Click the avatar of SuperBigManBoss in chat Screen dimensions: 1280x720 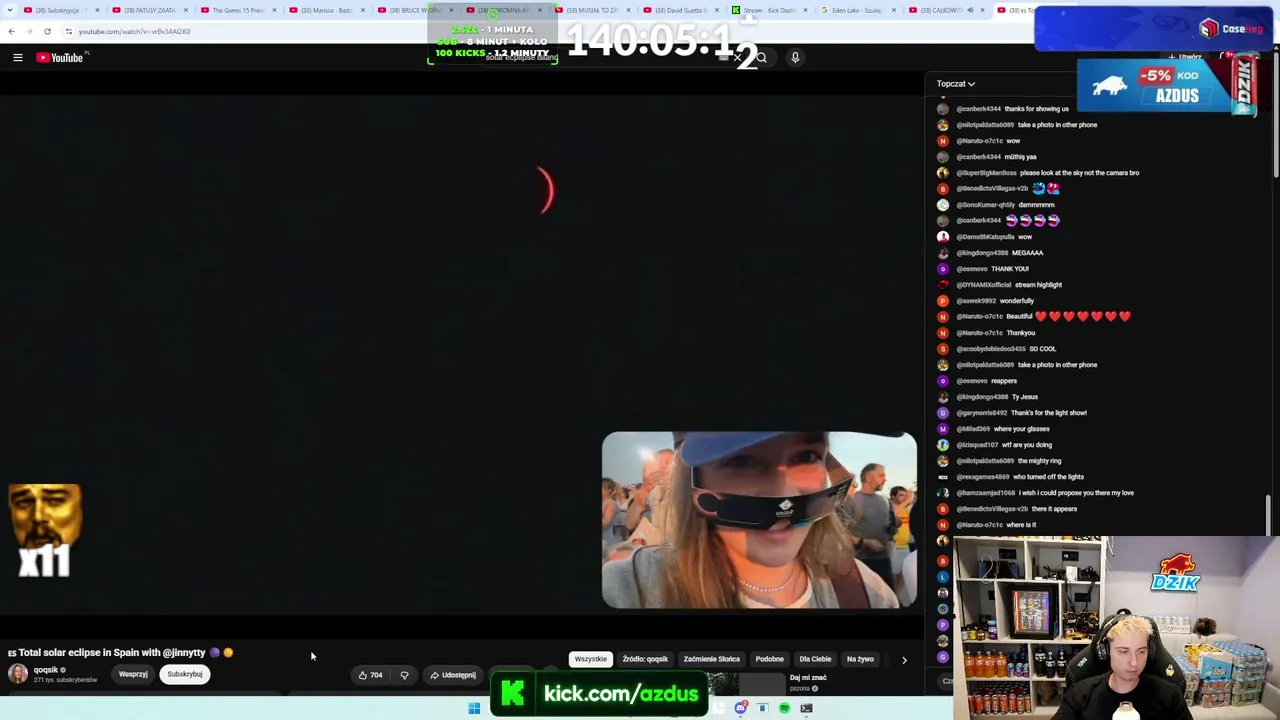click(942, 173)
